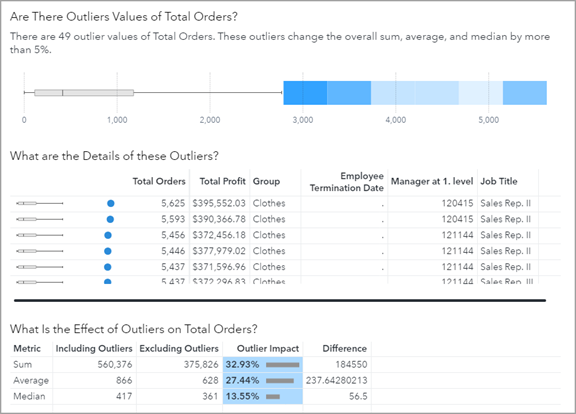576x414 pixels.
Task: Click the Excluding Outliers column header
Action: [179, 348]
